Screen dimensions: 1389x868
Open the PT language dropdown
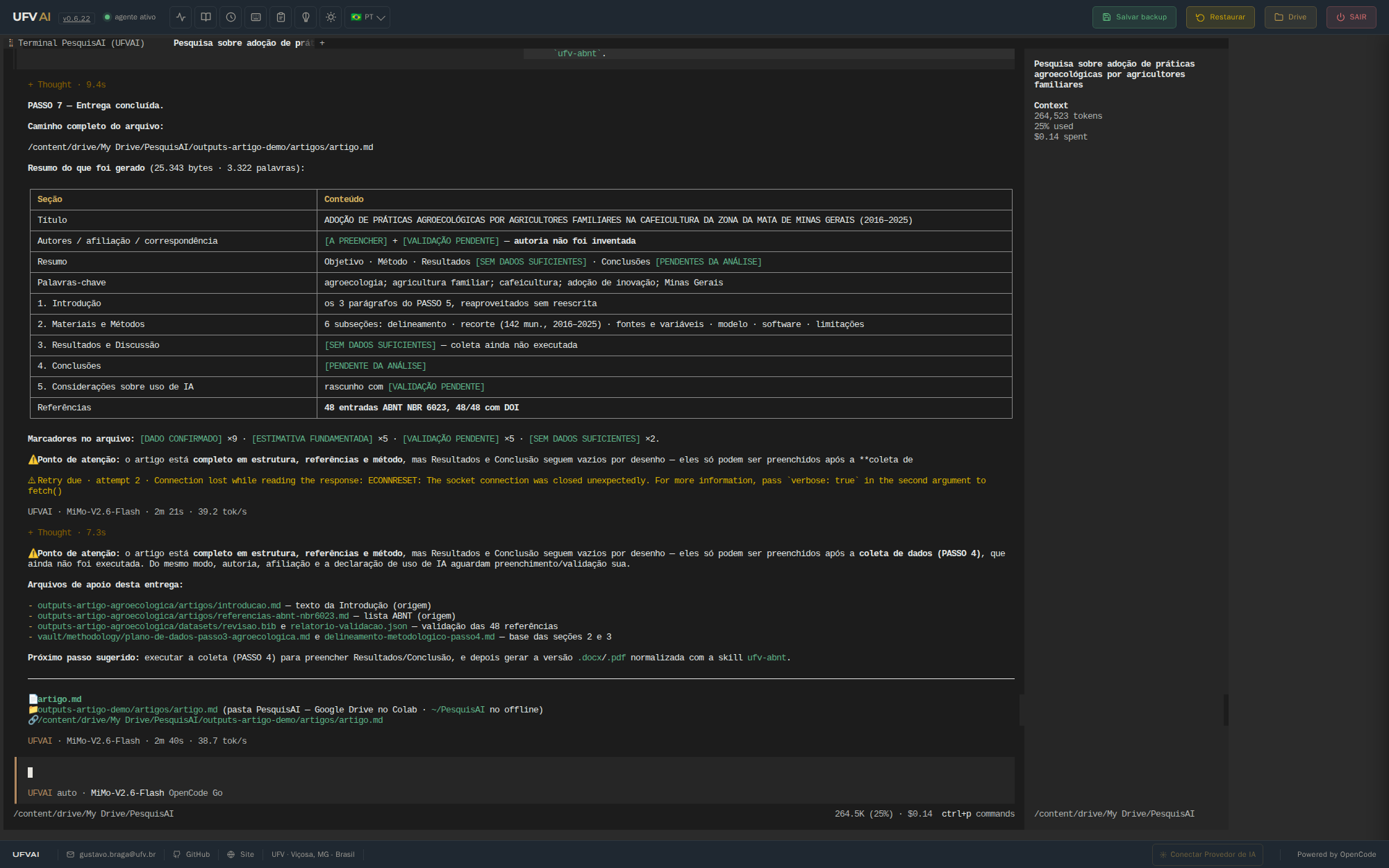(x=367, y=17)
